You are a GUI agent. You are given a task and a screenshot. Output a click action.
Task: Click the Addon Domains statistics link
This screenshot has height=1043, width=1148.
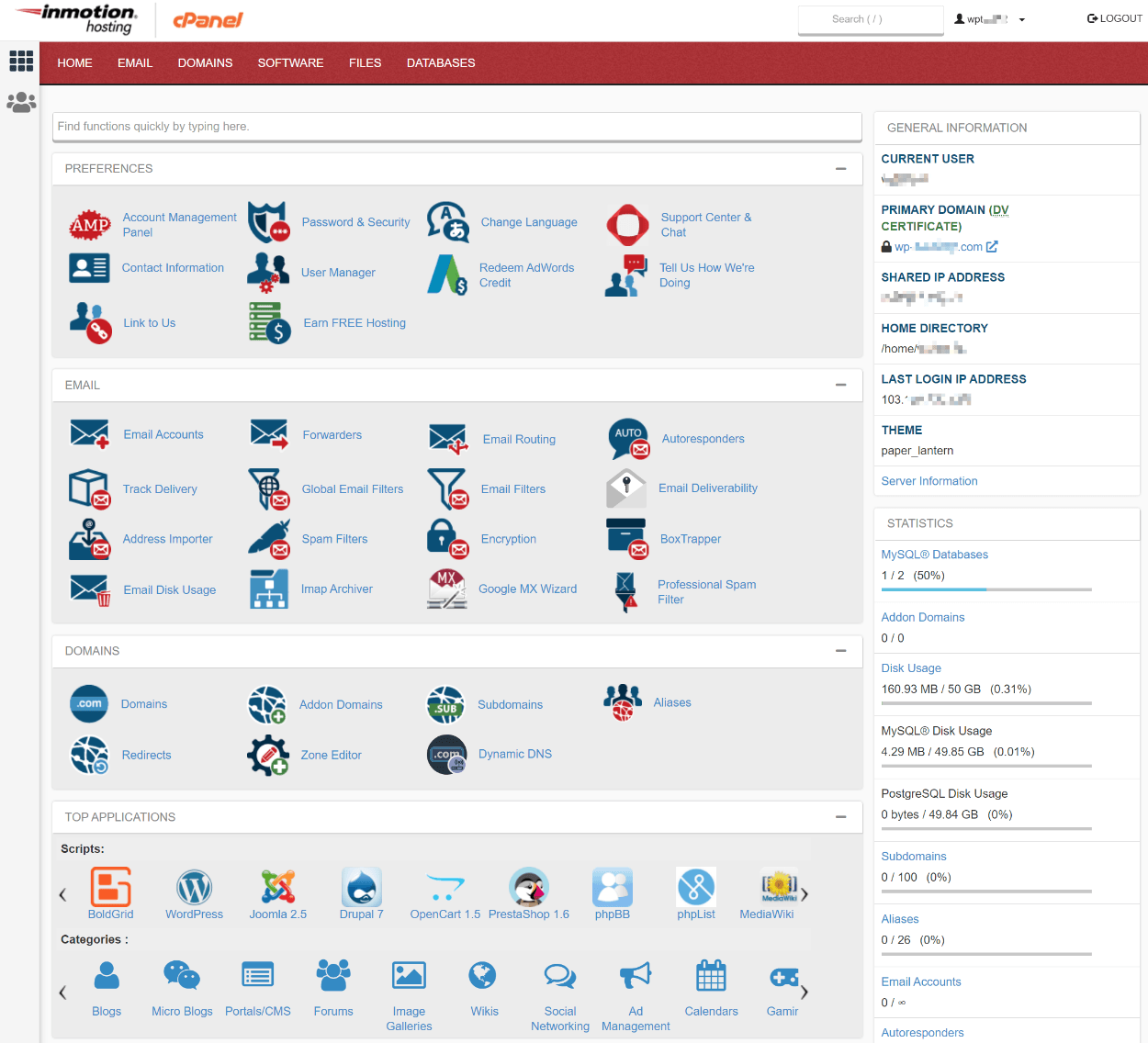(923, 618)
